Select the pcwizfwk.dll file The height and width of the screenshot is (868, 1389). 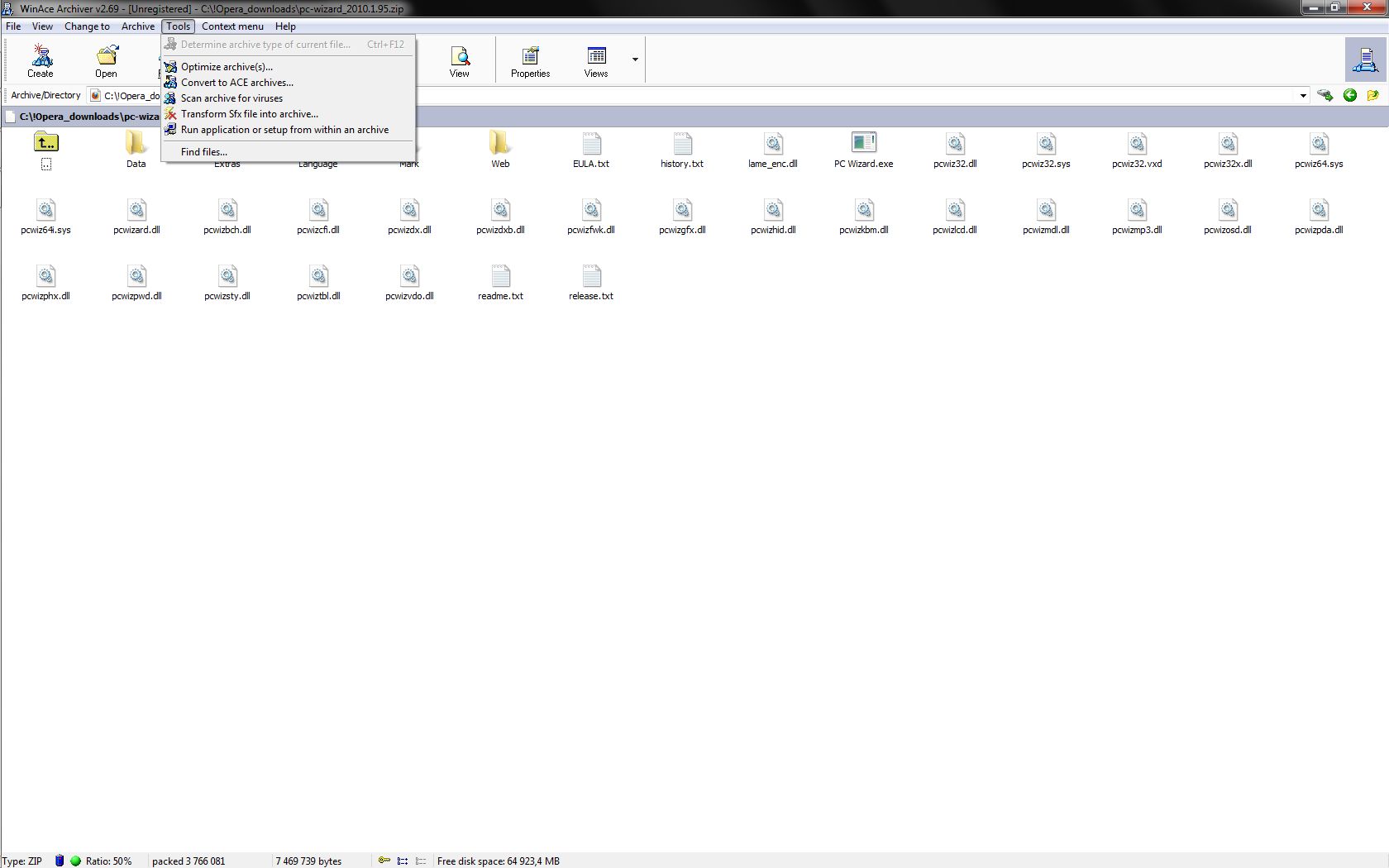(591, 217)
